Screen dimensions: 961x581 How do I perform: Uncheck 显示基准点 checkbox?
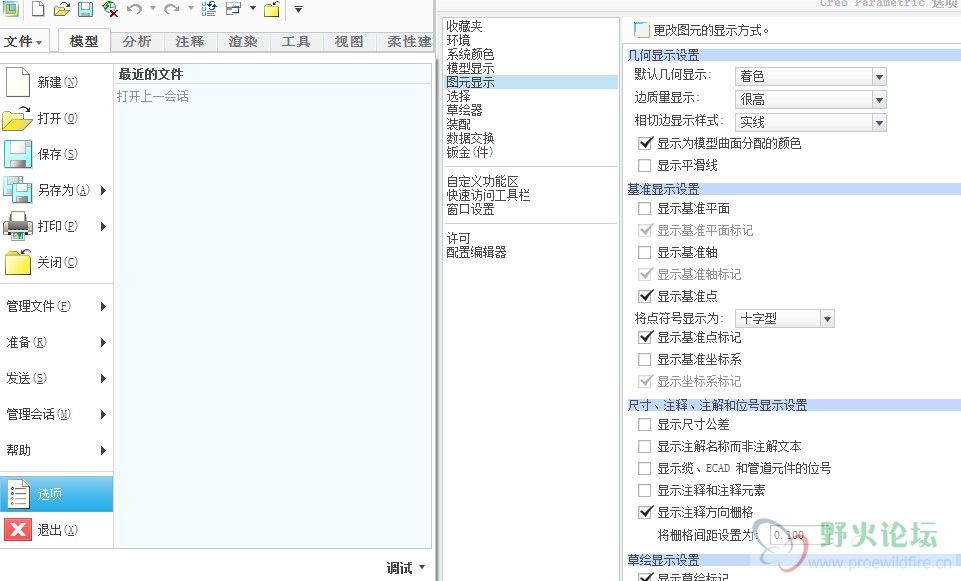point(645,296)
